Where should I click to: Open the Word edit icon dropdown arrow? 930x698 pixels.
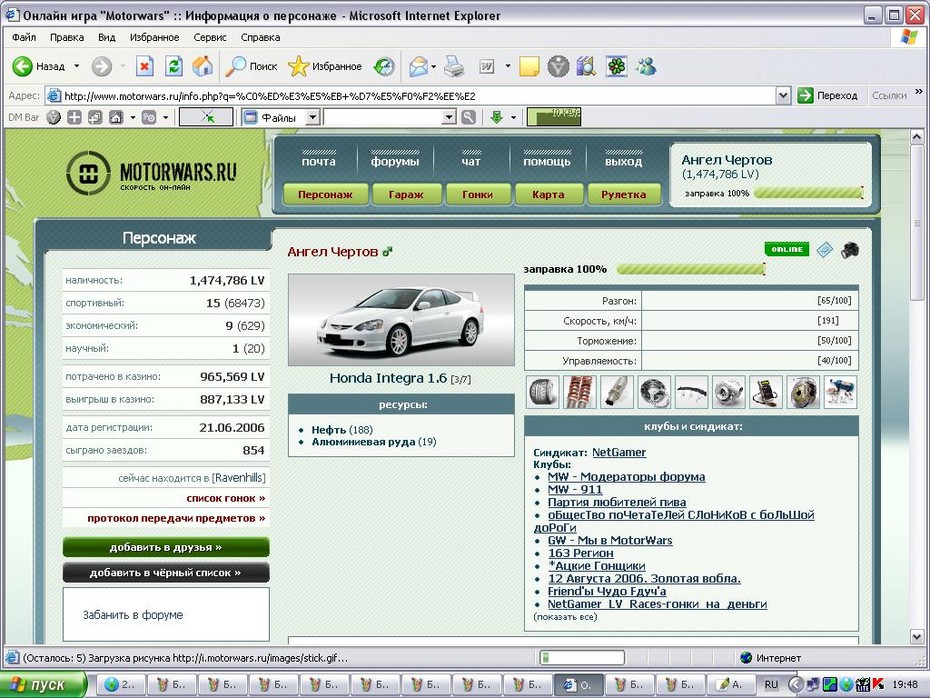508,66
